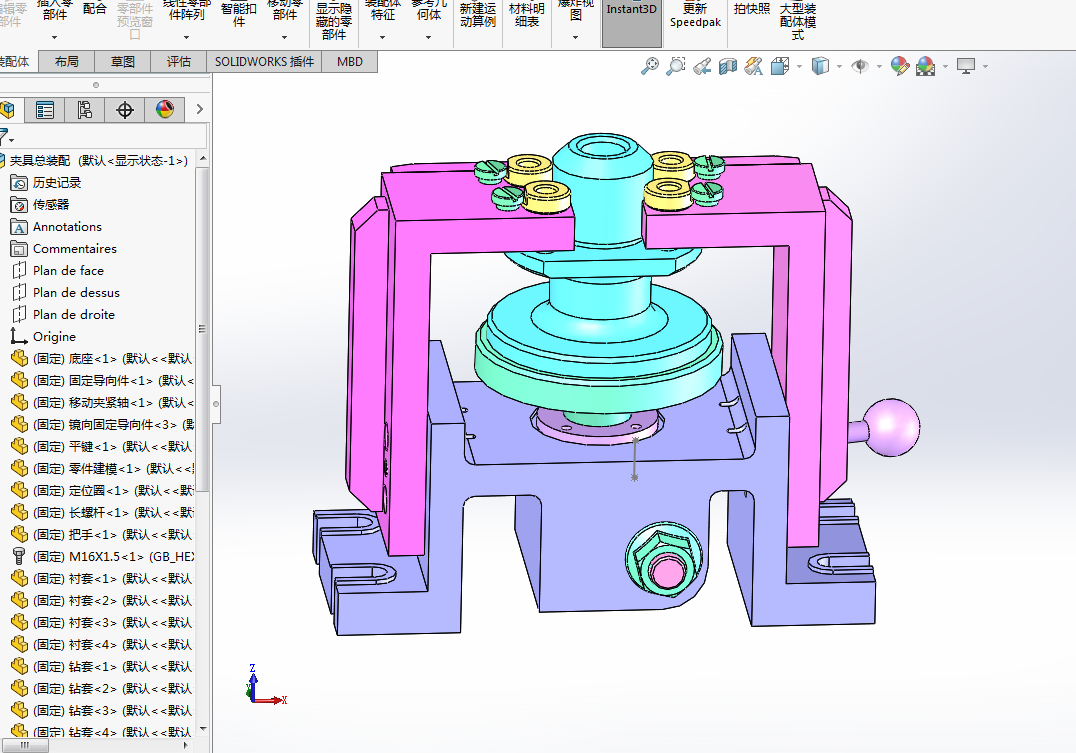Click the Edit Appearance color icon

(x=900, y=66)
